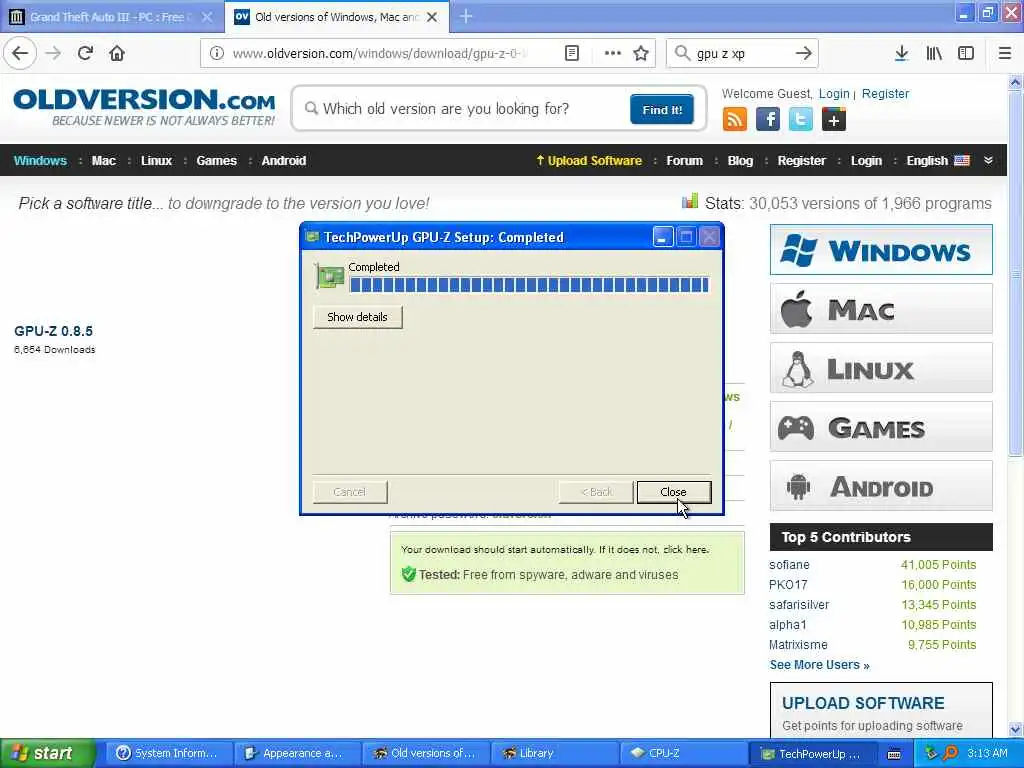Click the browser Back arrow button
1024x768 pixels.
(x=20, y=54)
